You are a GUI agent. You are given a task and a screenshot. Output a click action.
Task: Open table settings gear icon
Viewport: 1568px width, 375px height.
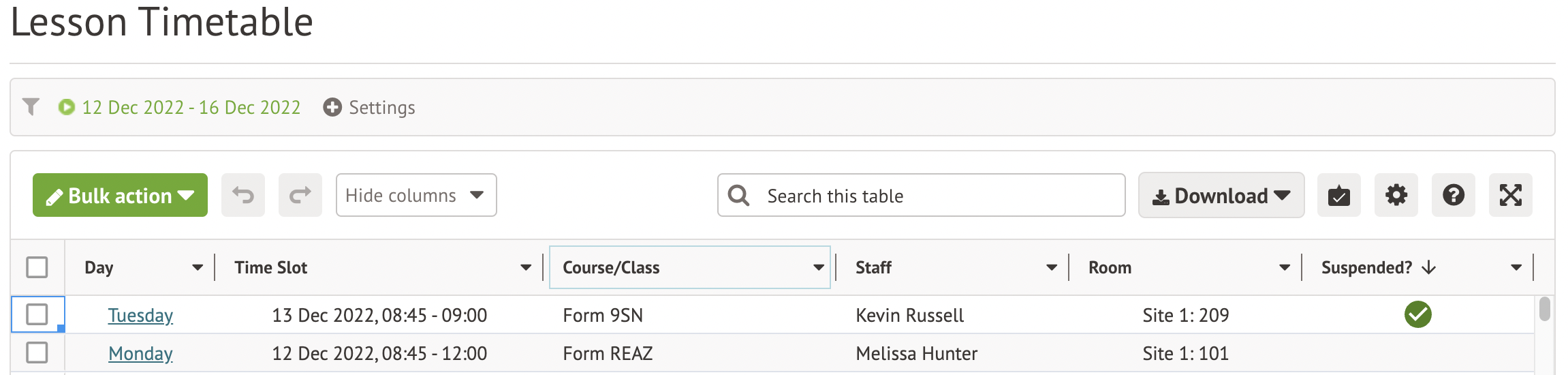1396,196
